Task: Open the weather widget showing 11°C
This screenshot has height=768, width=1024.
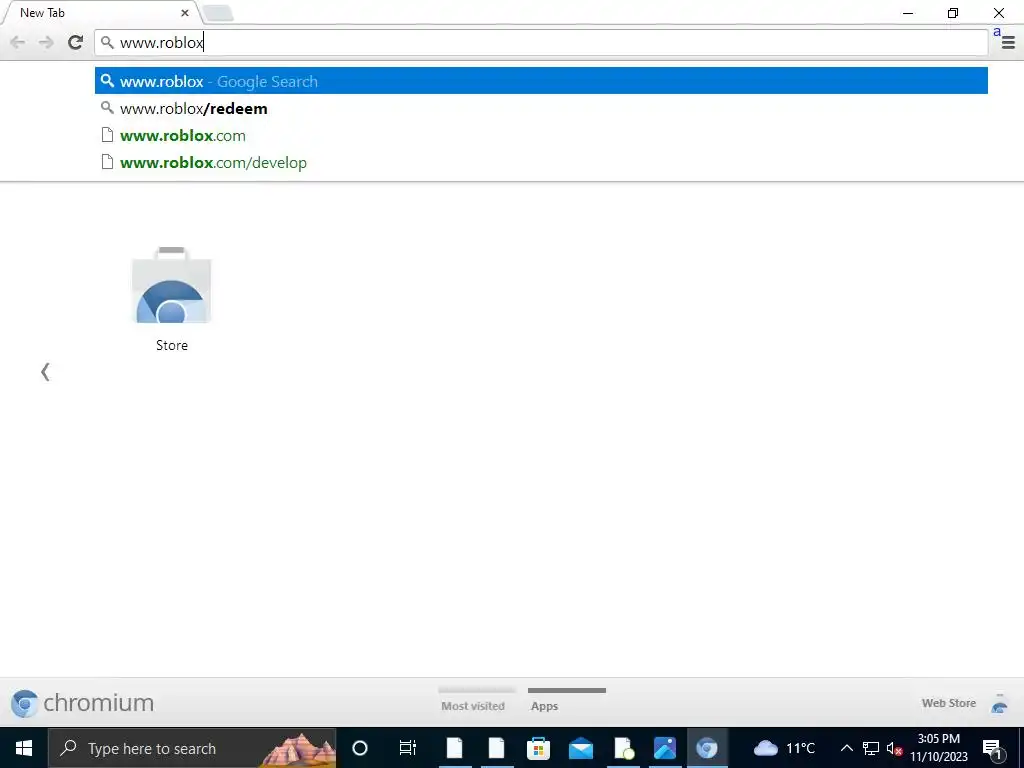Action: [784, 748]
